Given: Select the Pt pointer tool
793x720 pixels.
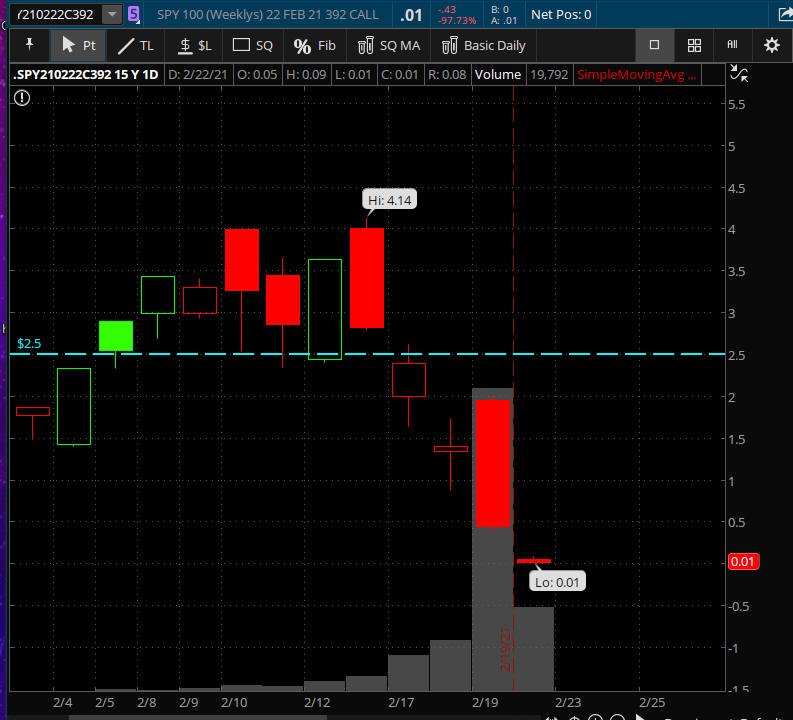Looking at the screenshot, I should pyautogui.click(x=78, y=46).
